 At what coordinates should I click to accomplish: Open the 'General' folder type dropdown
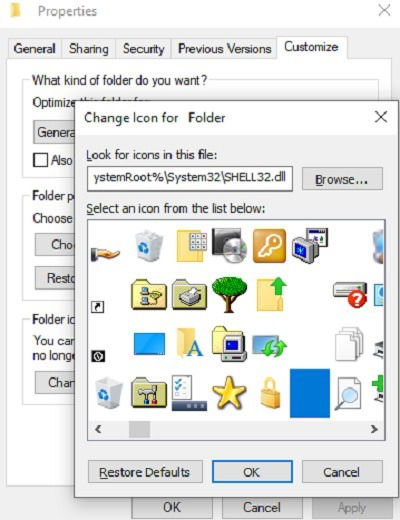[54, 132]
